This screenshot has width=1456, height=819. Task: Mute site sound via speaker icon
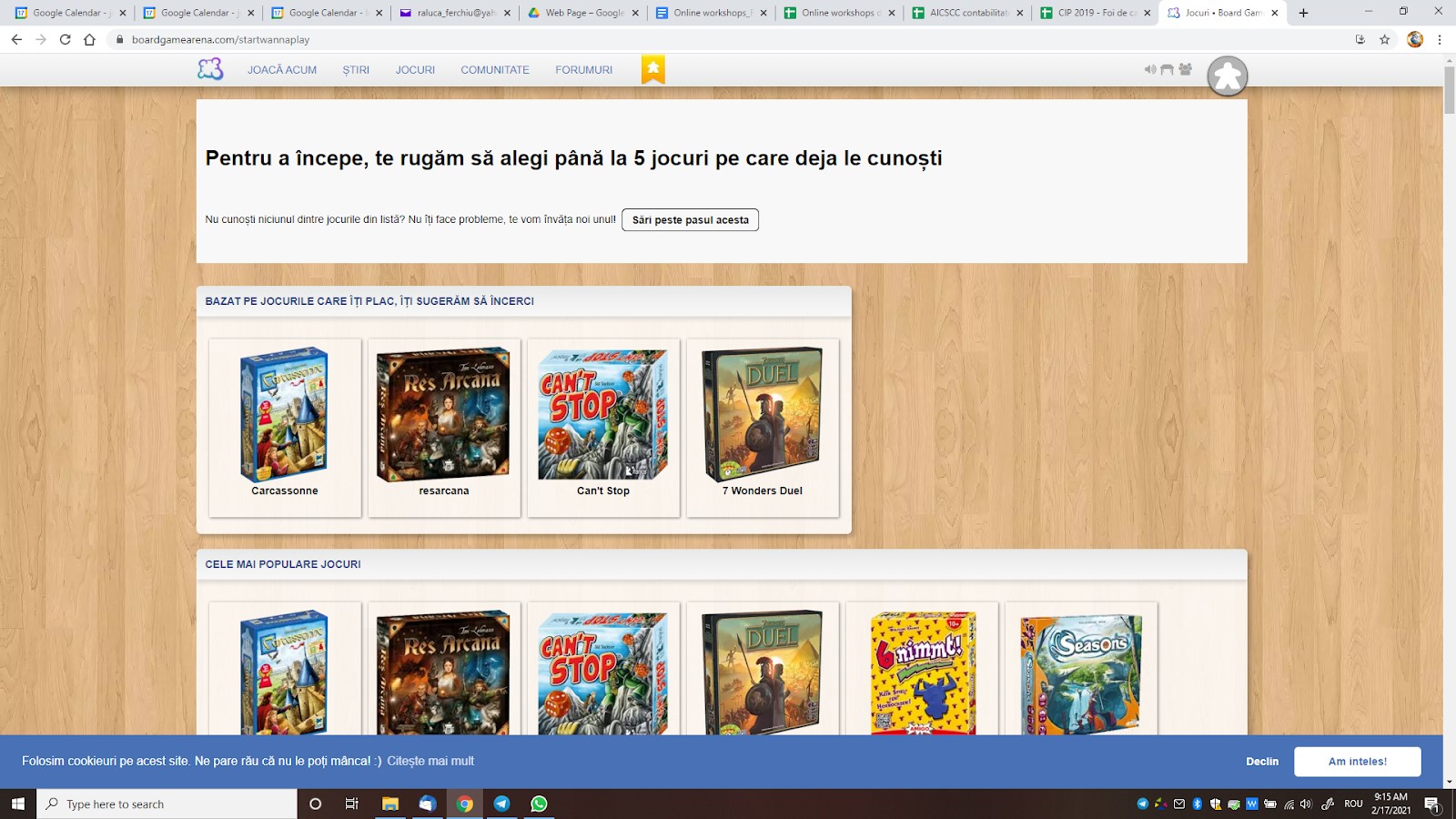[x=1150, y=69]
